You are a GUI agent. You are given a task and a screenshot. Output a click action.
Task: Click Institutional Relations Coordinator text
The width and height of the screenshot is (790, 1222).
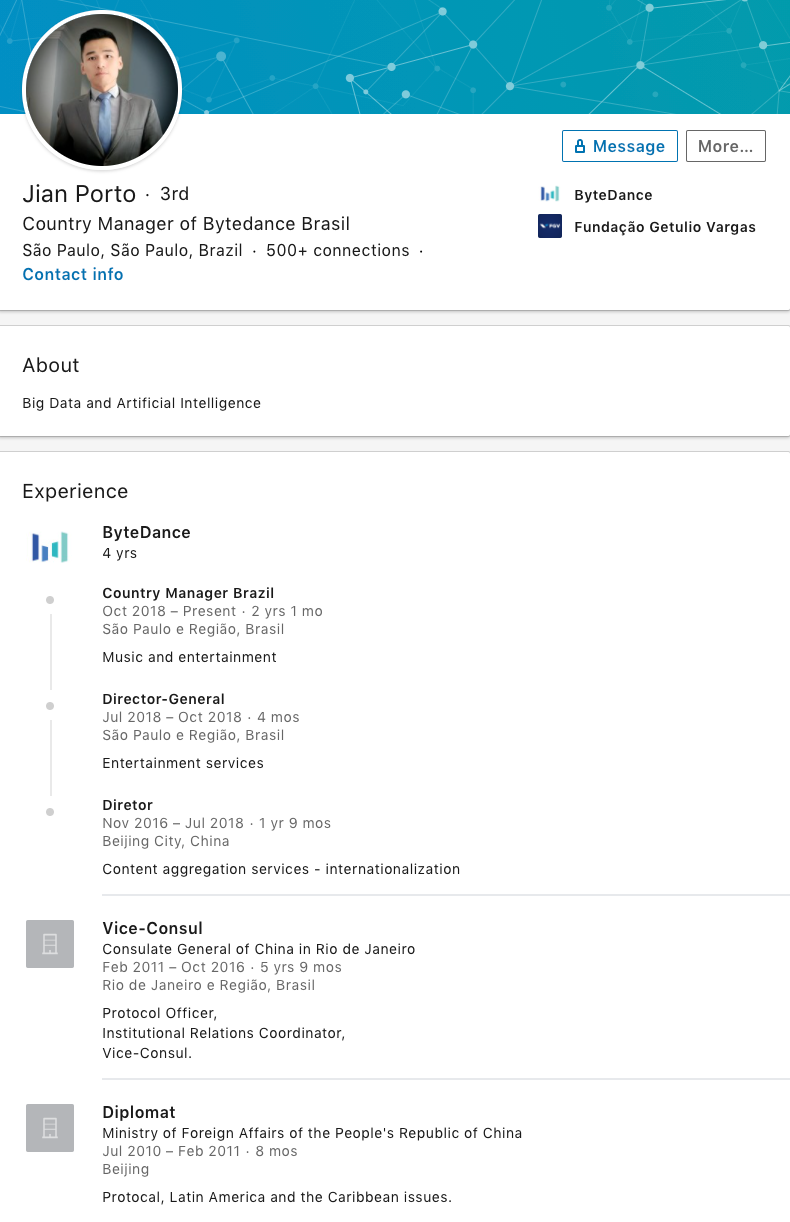(224, 1033)
